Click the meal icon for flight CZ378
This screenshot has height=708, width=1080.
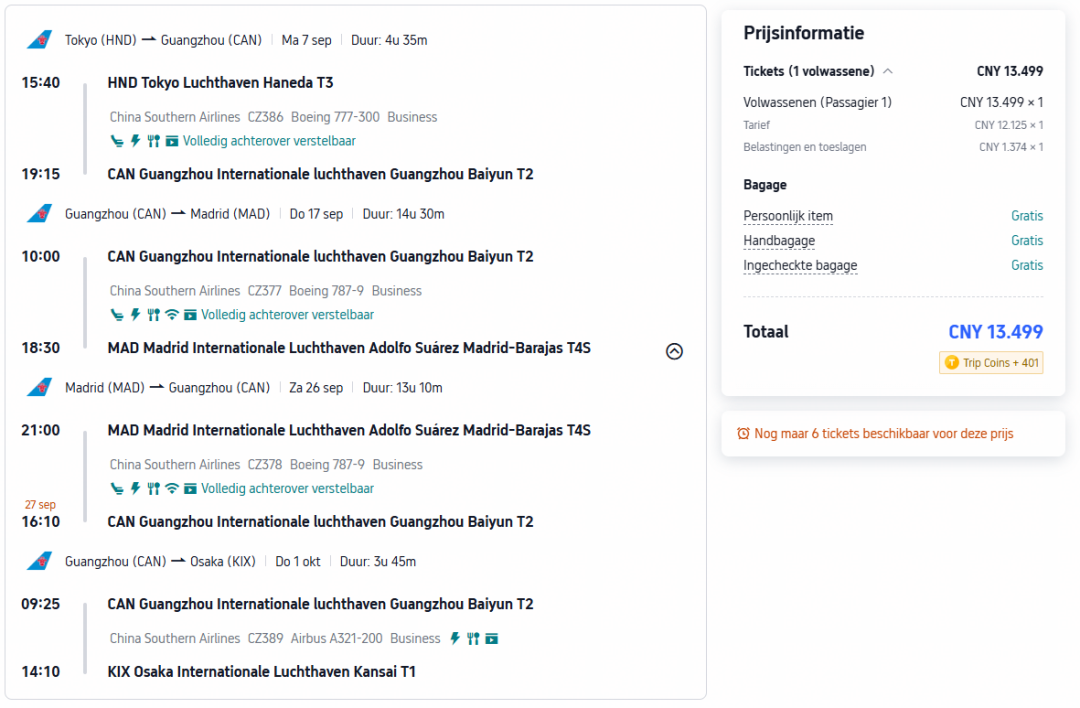(x=154, y=488)
